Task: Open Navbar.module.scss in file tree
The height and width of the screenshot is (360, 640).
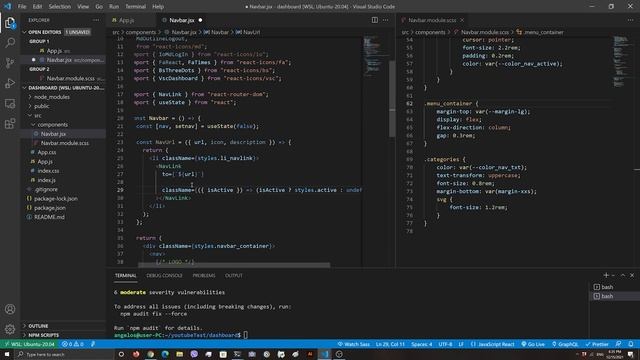Action: pos(63,143)
